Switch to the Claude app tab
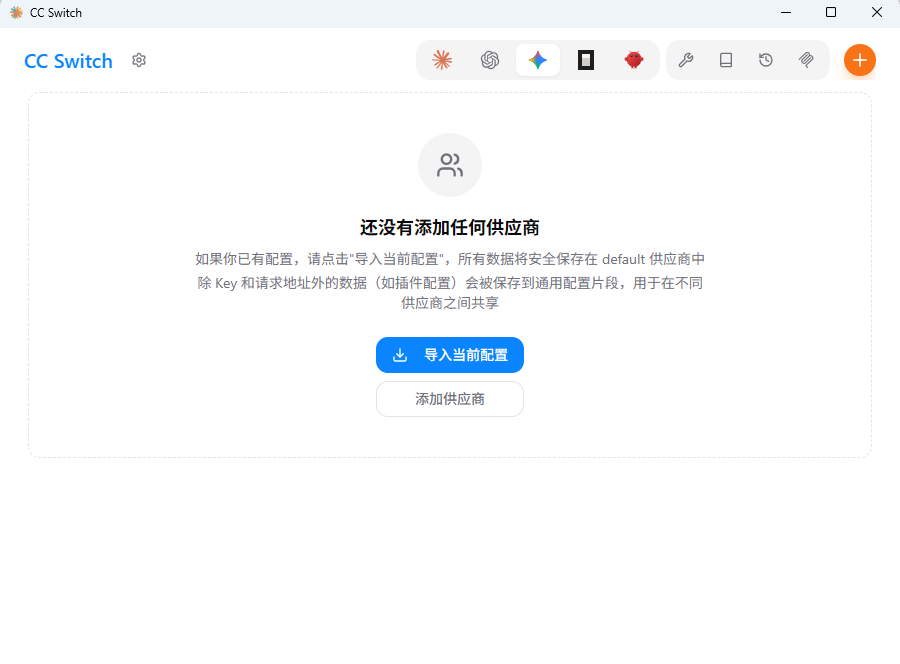900x664 pixels. click(442, 60)
